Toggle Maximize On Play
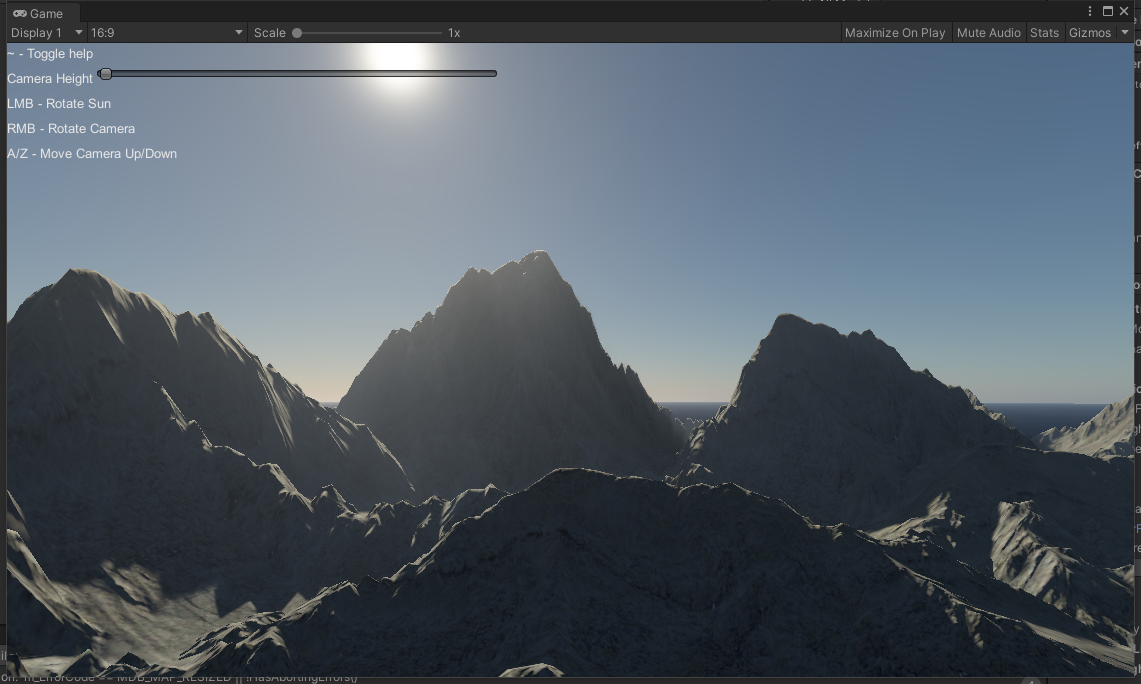This screenshot has height=684, width=1141. [894, 33]
